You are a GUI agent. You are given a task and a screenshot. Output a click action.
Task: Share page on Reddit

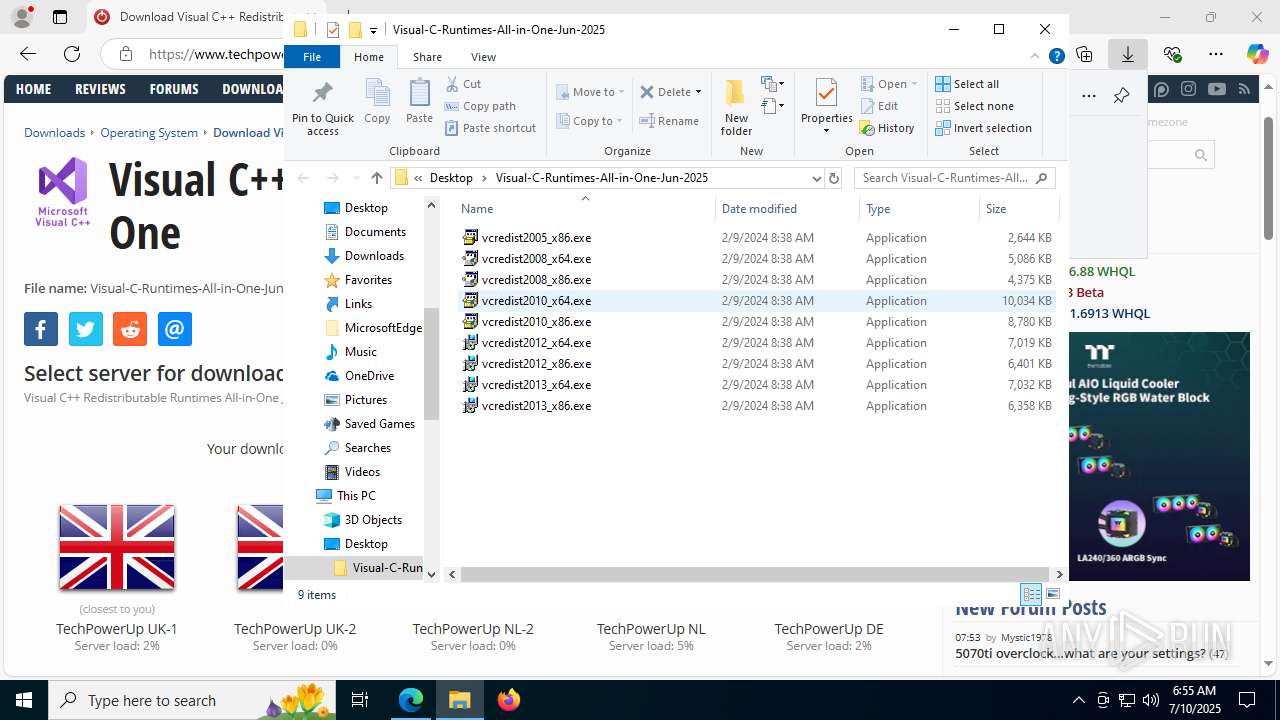coord(130,329)
